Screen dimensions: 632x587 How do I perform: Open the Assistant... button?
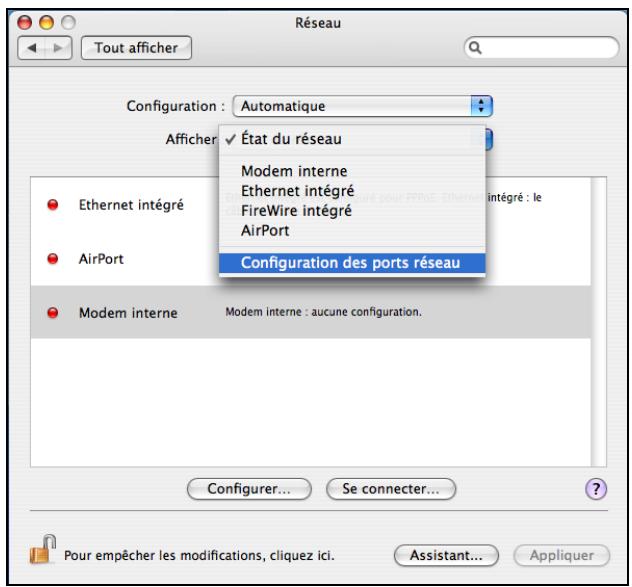[x=446, y=556]
